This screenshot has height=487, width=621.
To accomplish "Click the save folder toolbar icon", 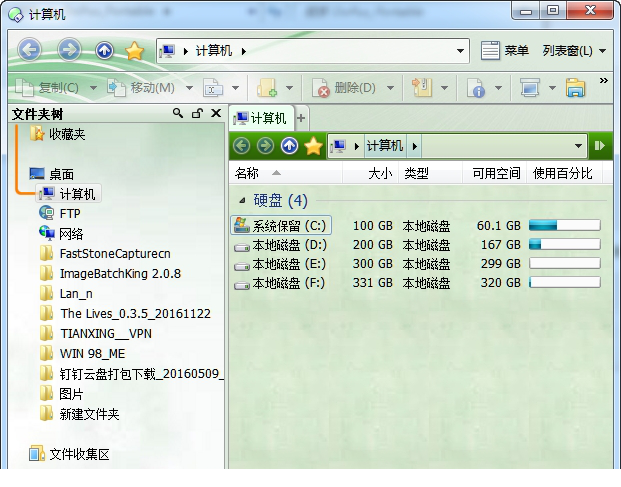I will click(575, 88).
